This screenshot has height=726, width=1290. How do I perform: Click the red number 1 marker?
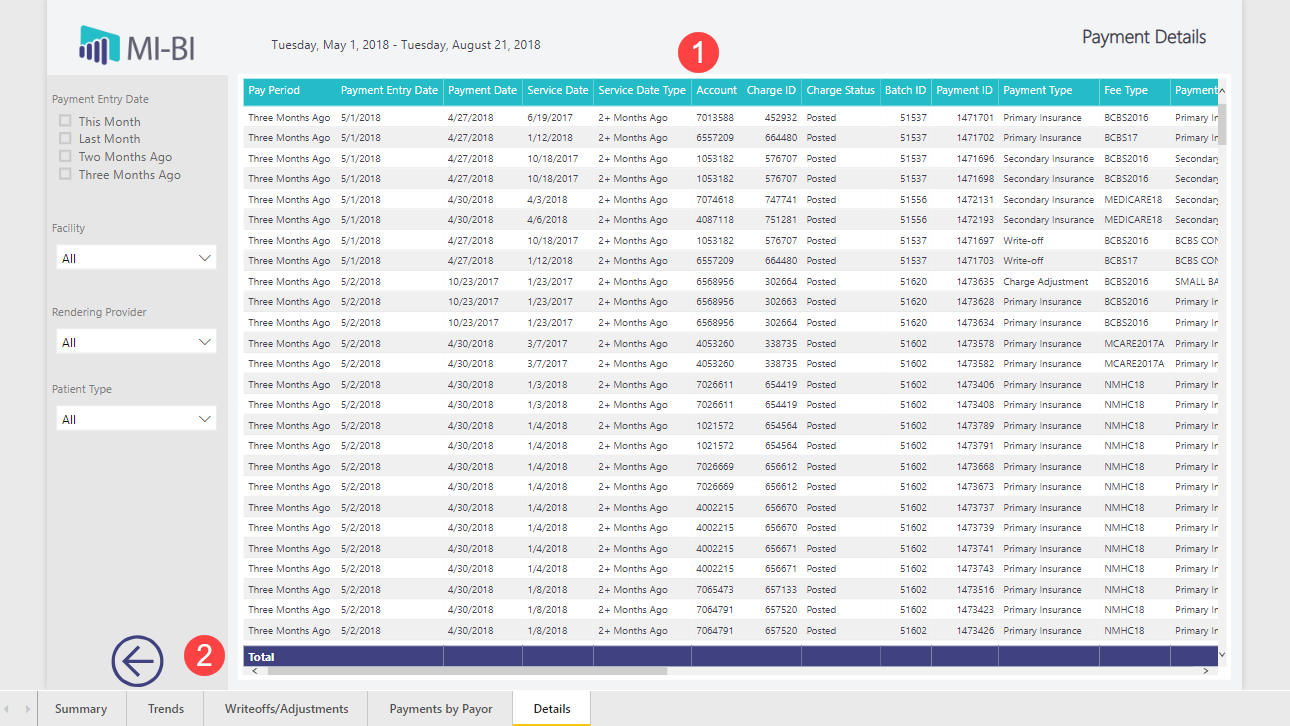point(698,52)
